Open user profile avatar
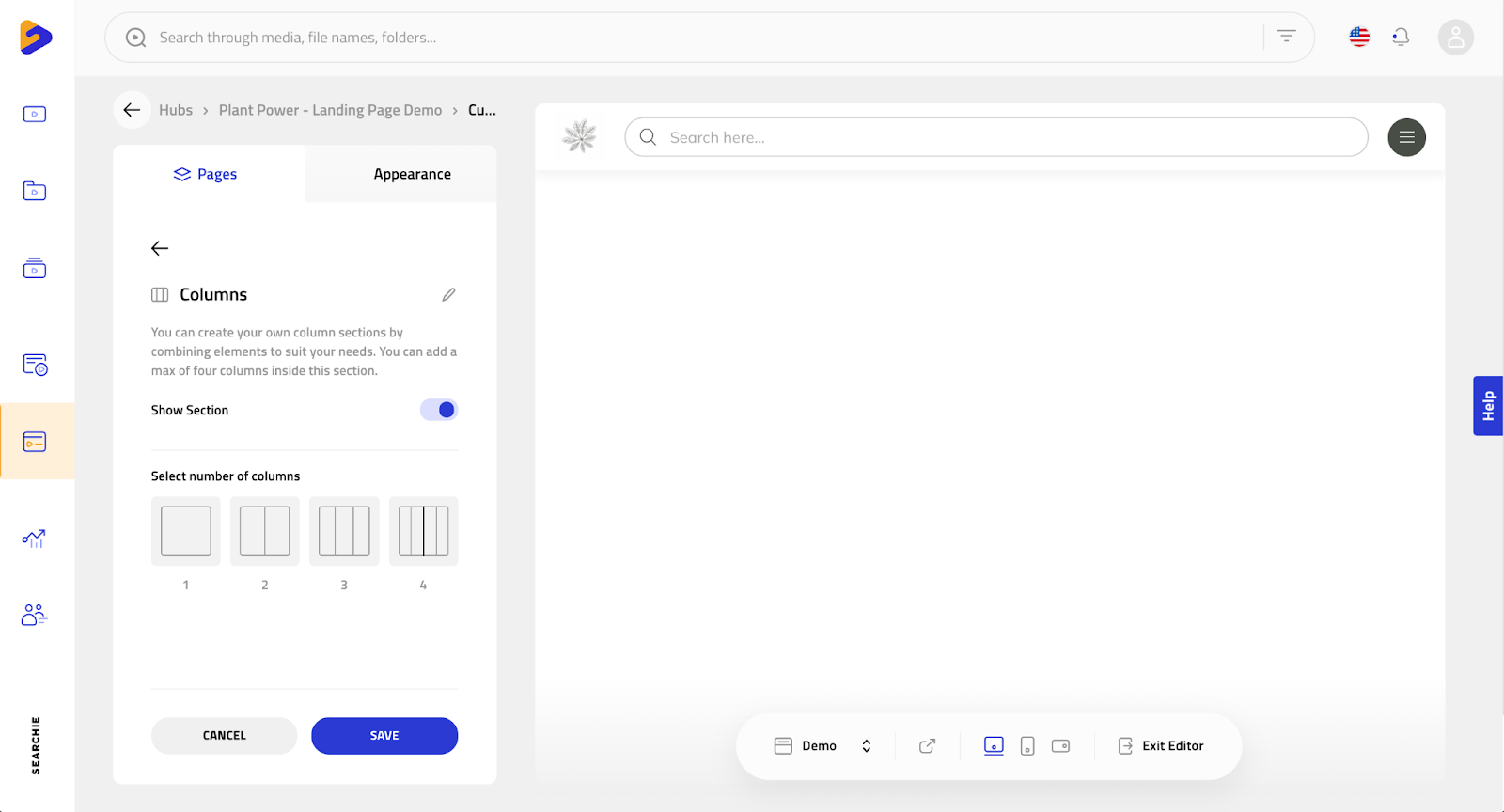 [1455, 38]
